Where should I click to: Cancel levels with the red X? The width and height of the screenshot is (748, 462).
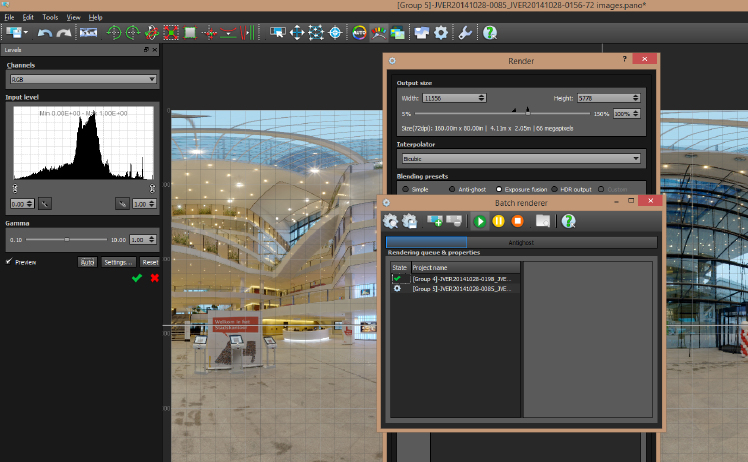(x=155, y=278)
